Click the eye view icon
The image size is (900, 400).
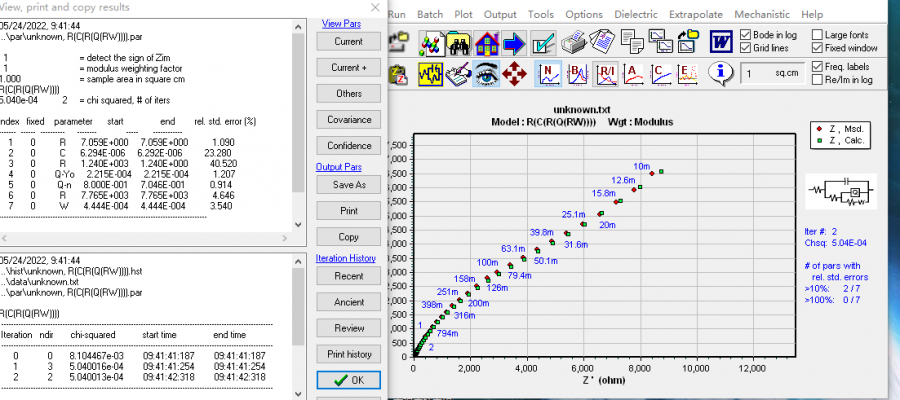(x=487, y=74)
